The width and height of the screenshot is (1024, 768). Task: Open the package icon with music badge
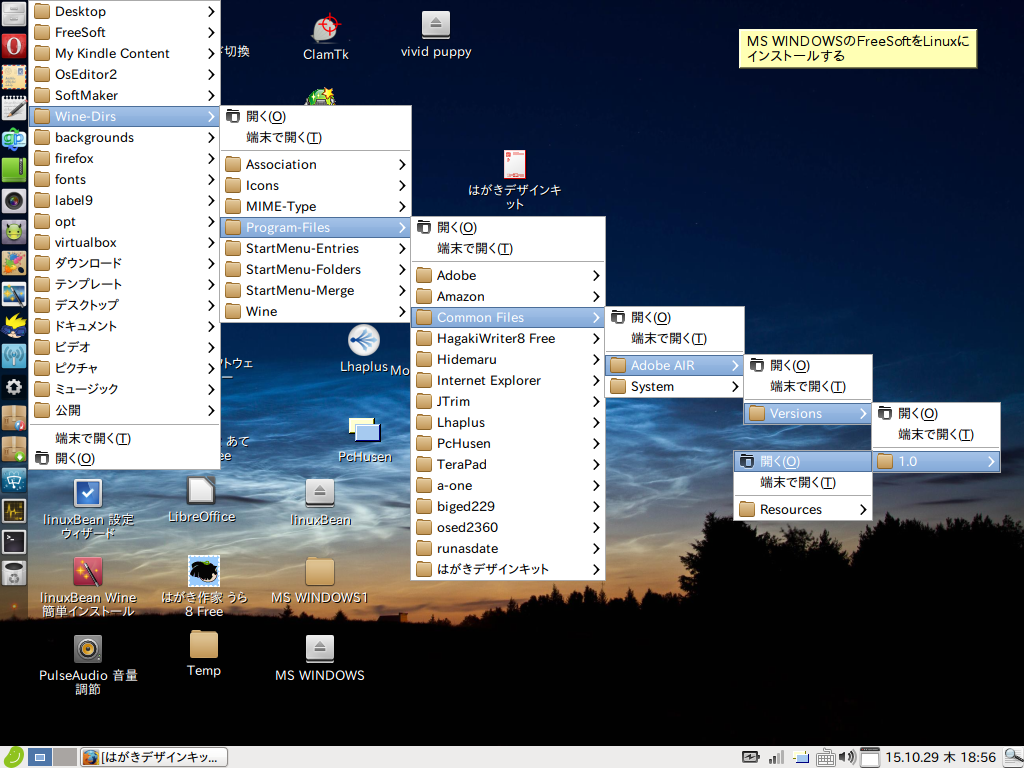tap(14, 418)
